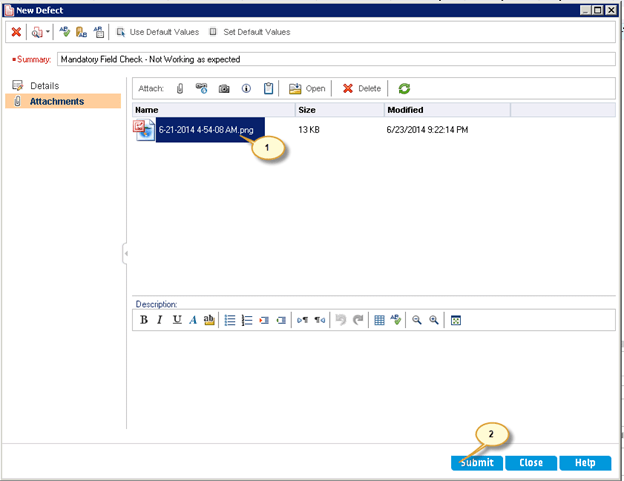Click Set Default Values option

[249, 32]
